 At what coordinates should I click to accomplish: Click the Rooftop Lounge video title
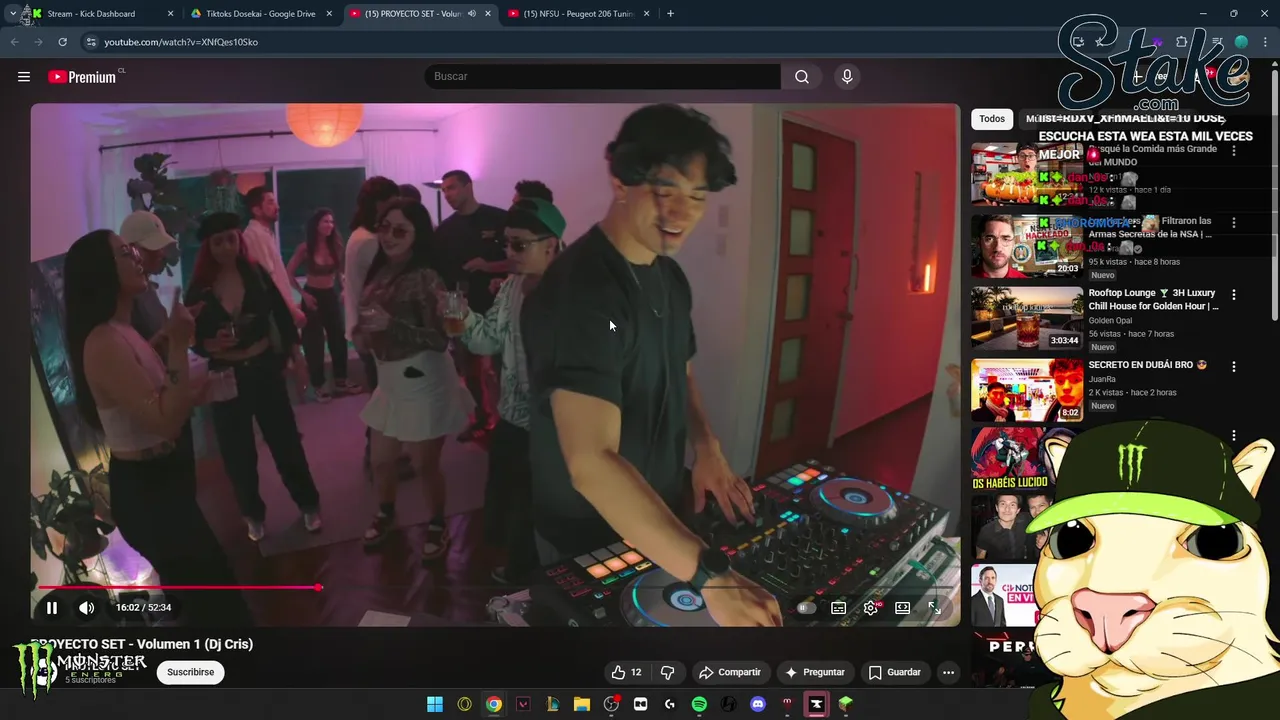click(1153, 300)
